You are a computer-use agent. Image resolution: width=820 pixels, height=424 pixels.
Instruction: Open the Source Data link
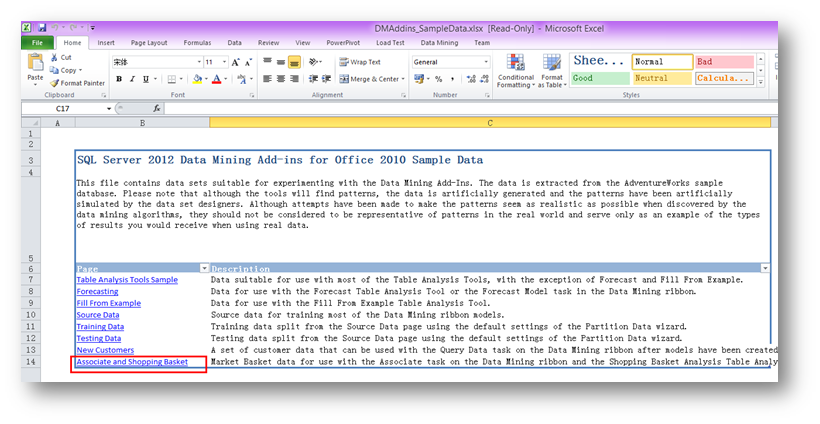(98, 315)
